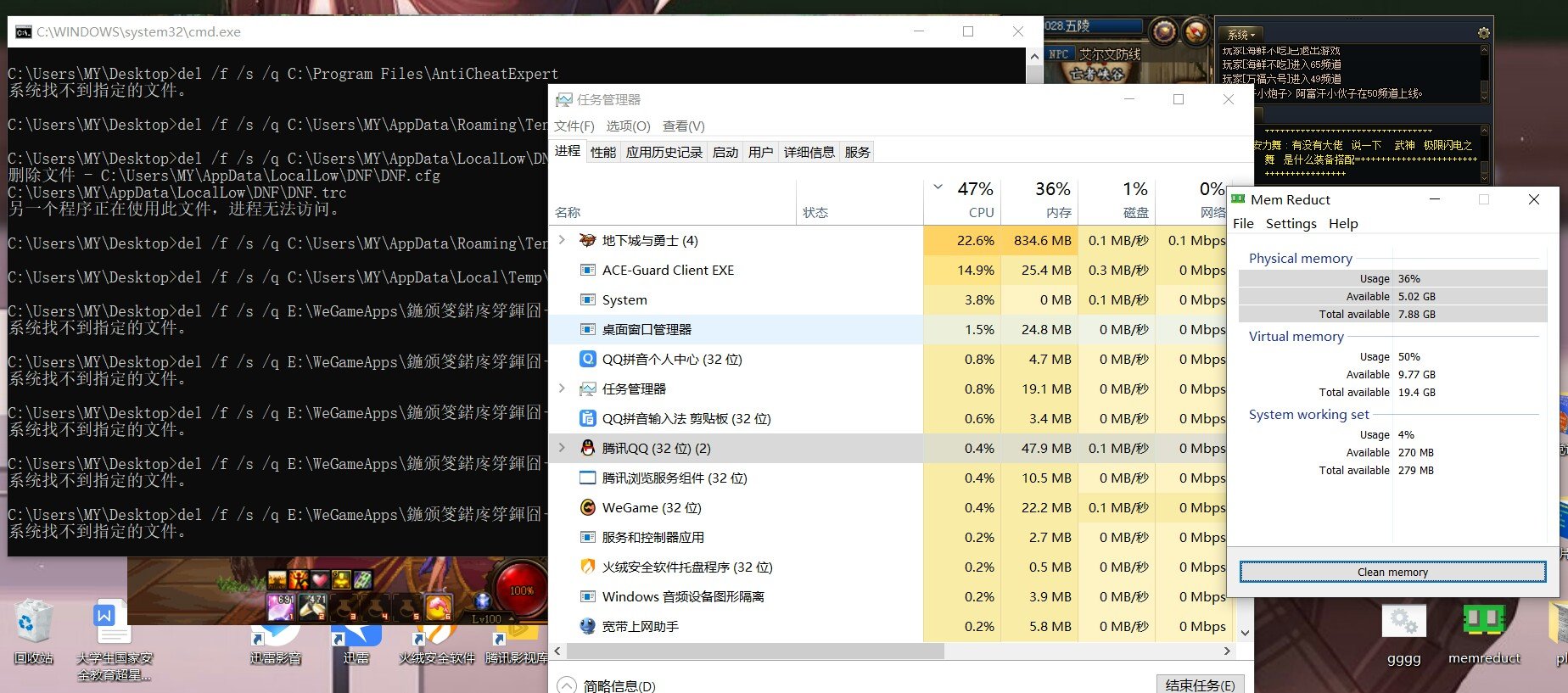The width and height of the screenshot is (1568, 693).
Task: Click the 834.6 MB memory cell
Action: [x=1039, y=240]
